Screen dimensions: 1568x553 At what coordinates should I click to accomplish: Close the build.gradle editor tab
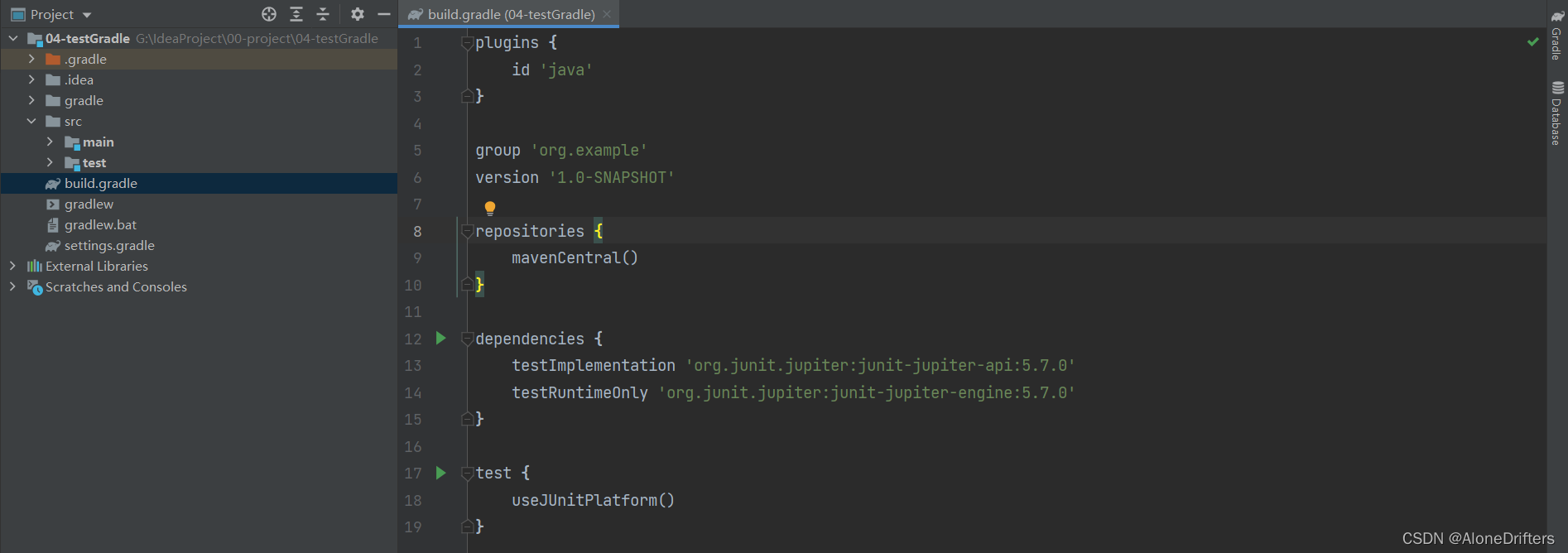[x=607, y=14]
